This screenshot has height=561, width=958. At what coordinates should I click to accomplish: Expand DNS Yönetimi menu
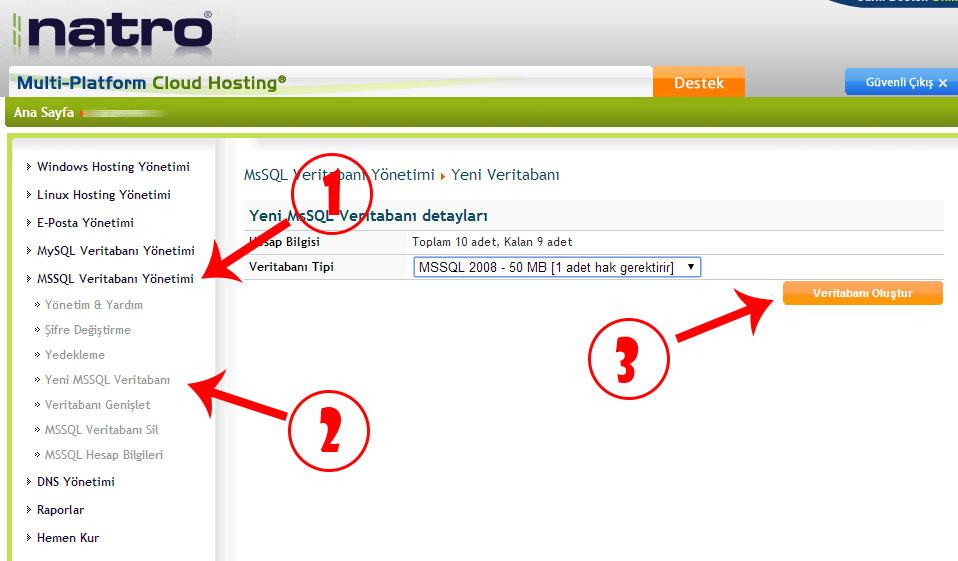point(75,482)
